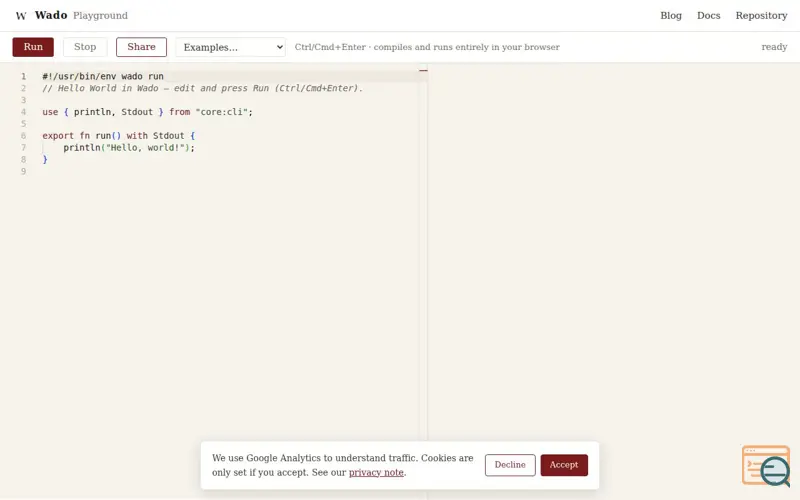
Task: Click the "ready" status text
Action: [x=774, y=47]
